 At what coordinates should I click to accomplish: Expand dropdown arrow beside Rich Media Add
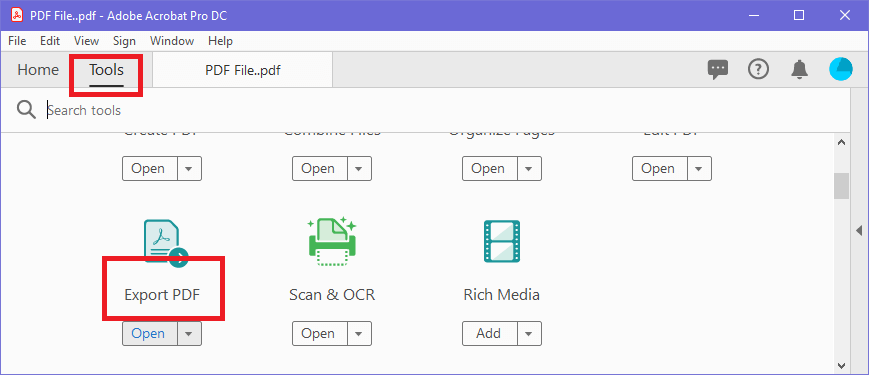[x=529, y=333]
